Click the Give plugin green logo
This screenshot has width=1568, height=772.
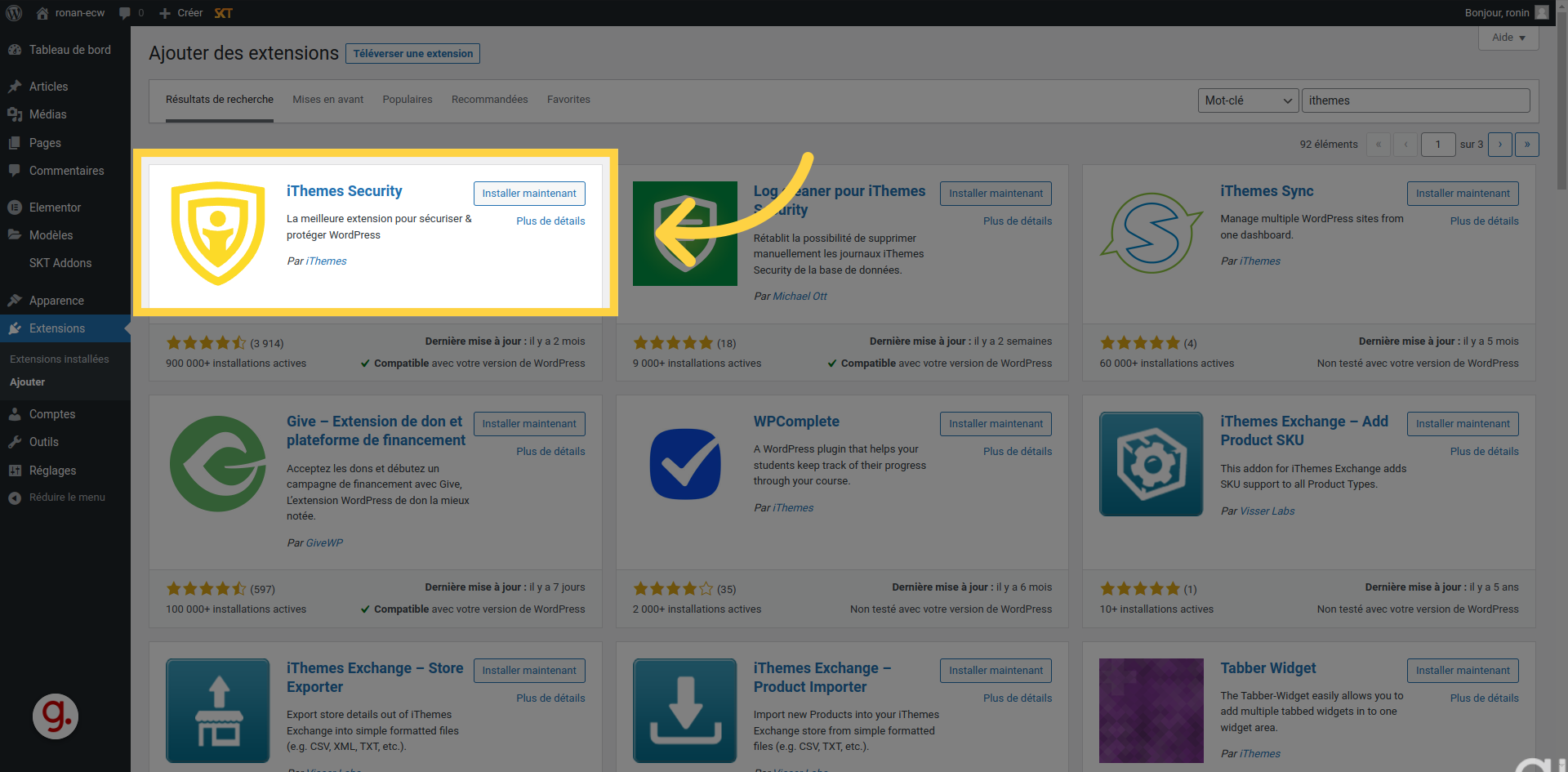[218, 464]
